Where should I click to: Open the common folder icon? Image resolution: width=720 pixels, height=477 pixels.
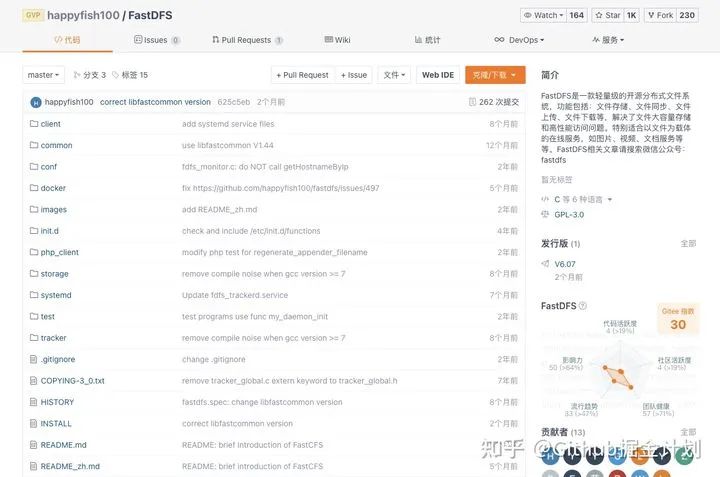[x=34, y=145]
